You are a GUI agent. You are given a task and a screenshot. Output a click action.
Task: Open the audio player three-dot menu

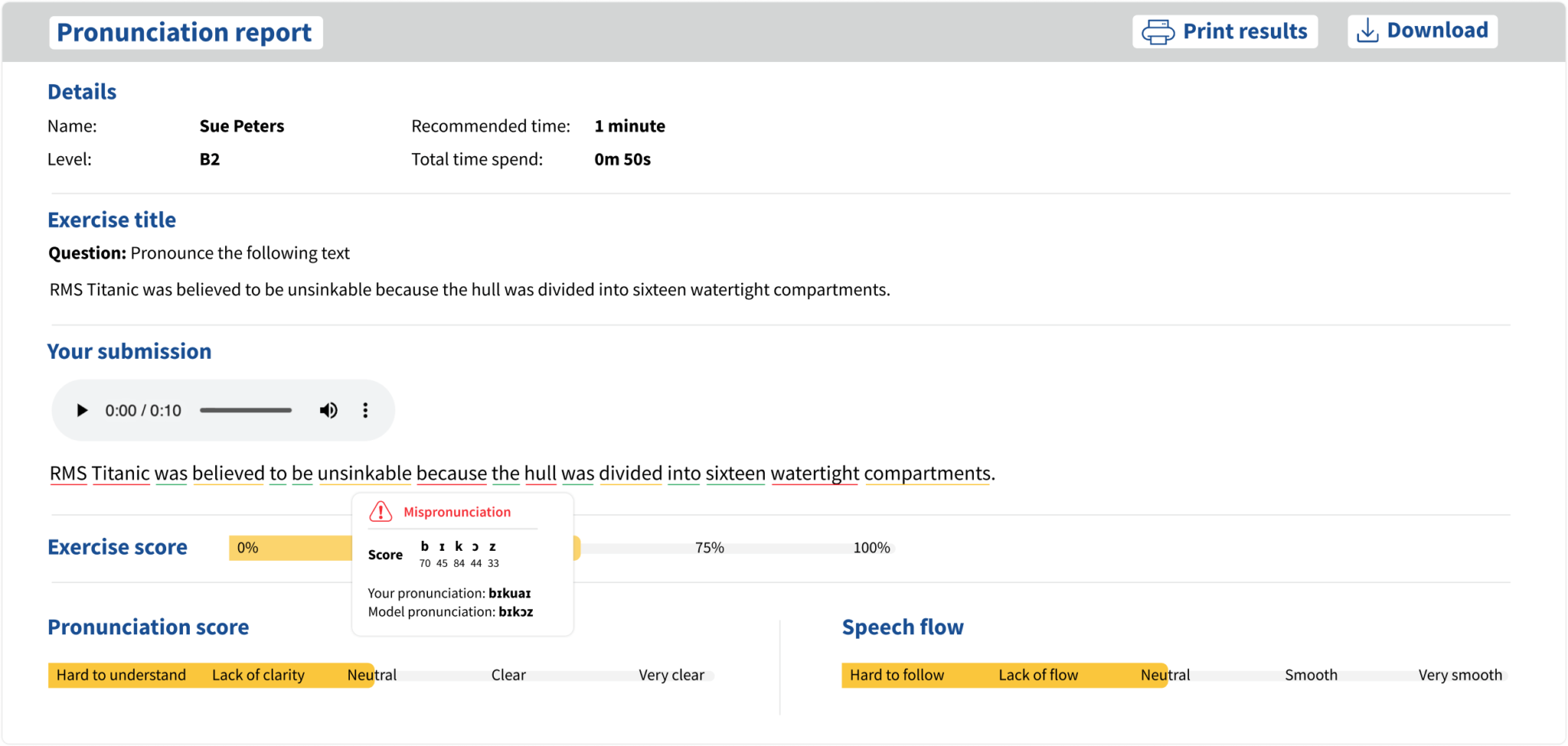365,411
